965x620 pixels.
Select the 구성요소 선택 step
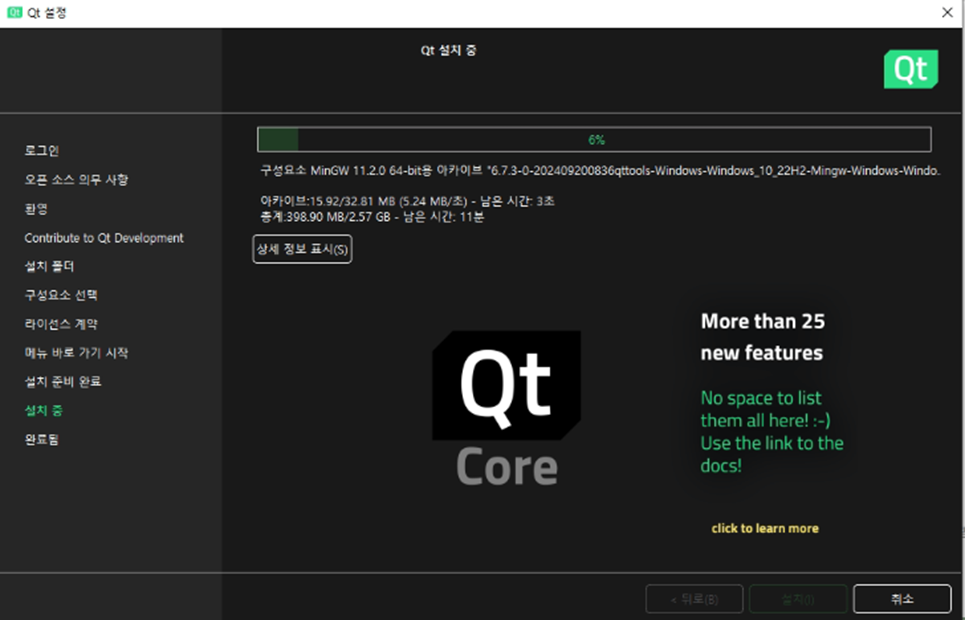tap(61, 295)
